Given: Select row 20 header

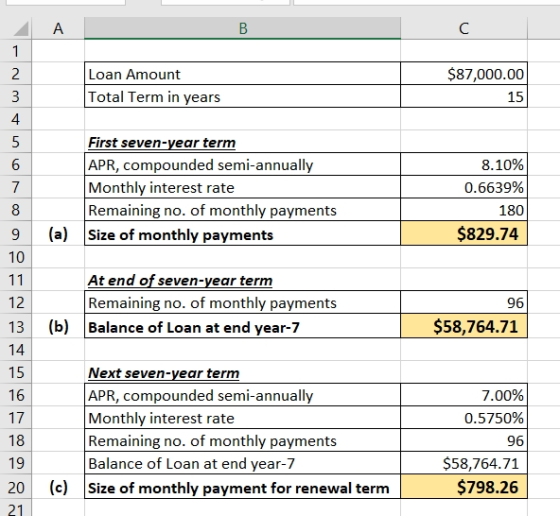Looking at the screenshot, I should 16,487.
